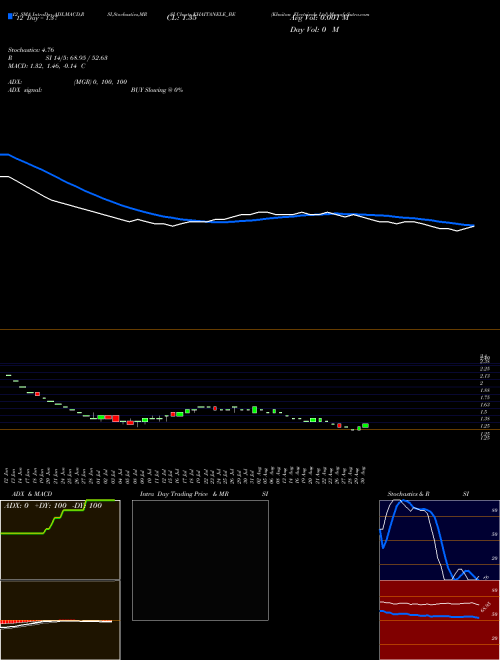The height and width of the screenshot is (660, 500).
Task: Click the 'Avg Vol: 0.001 M' readout
Action: [x=319, y=18]
